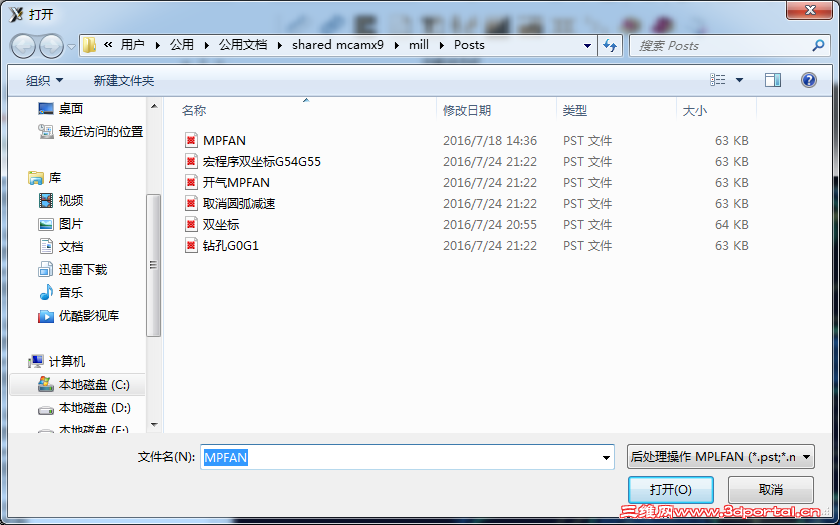Screen dimensions: 840x525
Task: Click the search magnifier icon
Action: coord(818,46)
